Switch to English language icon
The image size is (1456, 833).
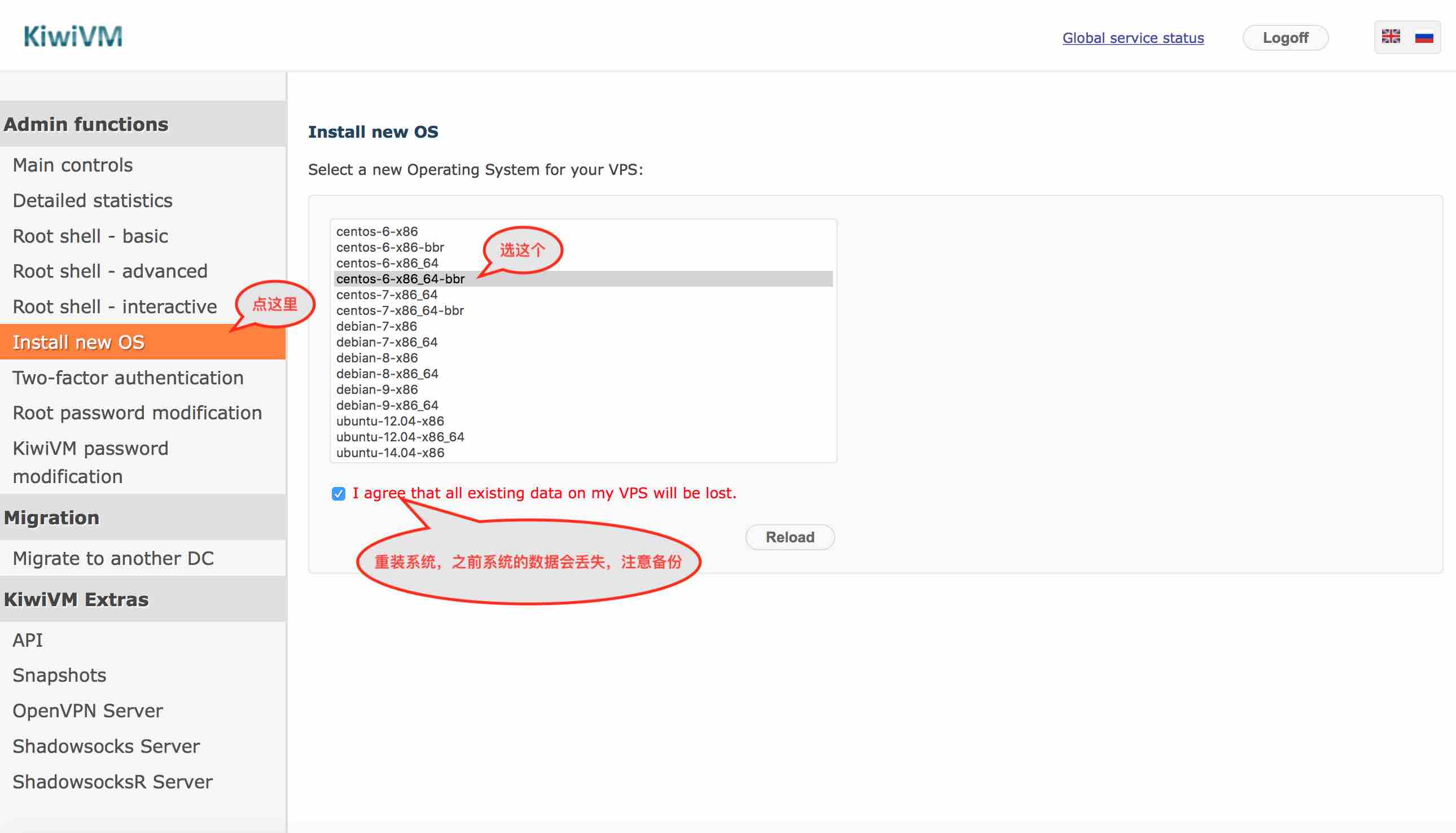(x=1393, y=37)
